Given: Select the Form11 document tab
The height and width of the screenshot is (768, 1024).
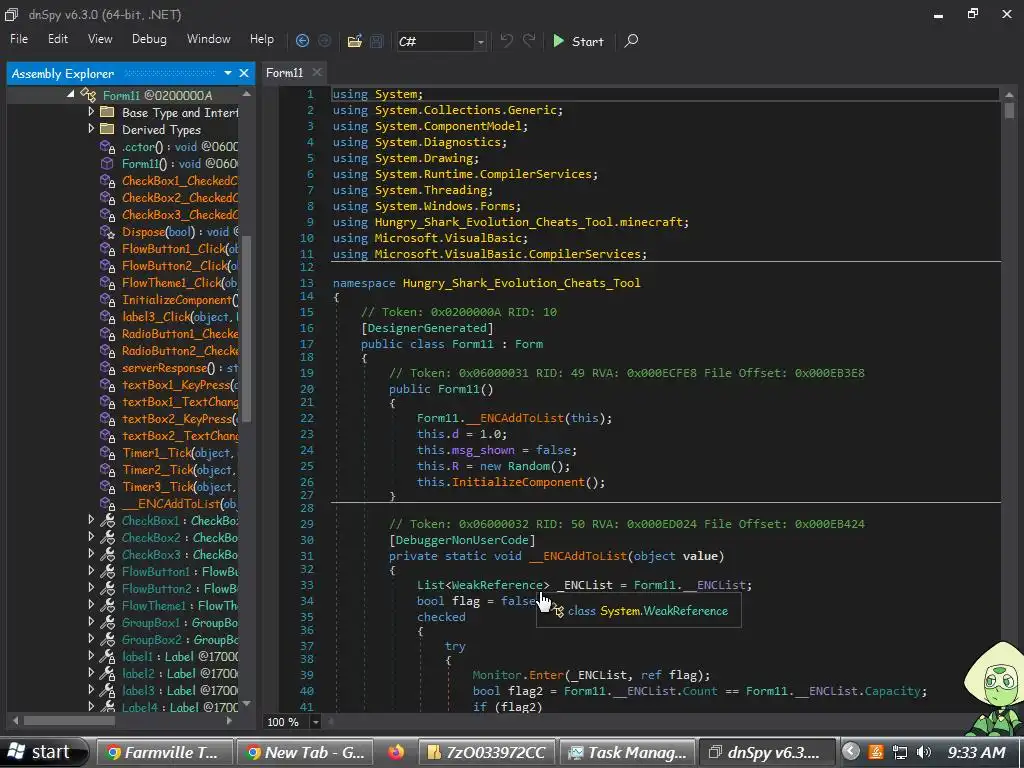Looking at the screenshot, I should coord(285,72).
